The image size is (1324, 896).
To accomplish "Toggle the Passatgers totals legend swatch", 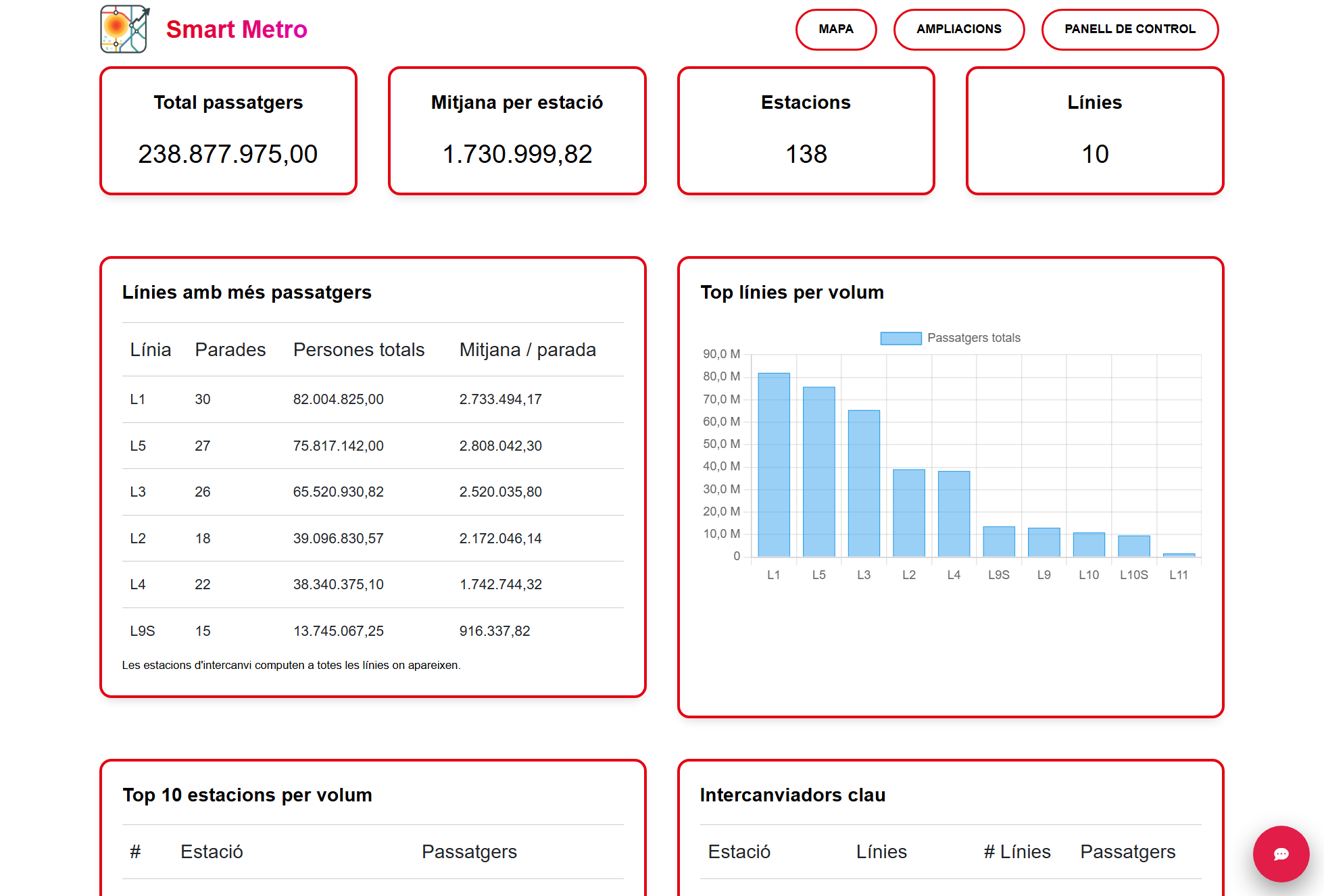I will tap(900, 338).
